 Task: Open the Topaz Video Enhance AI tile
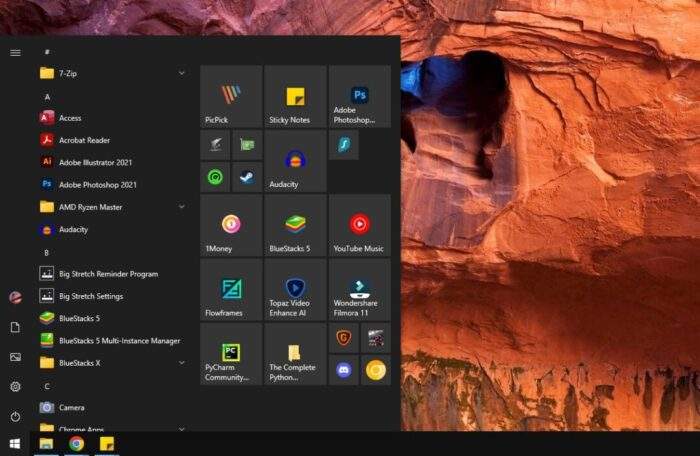click(295, 290)
